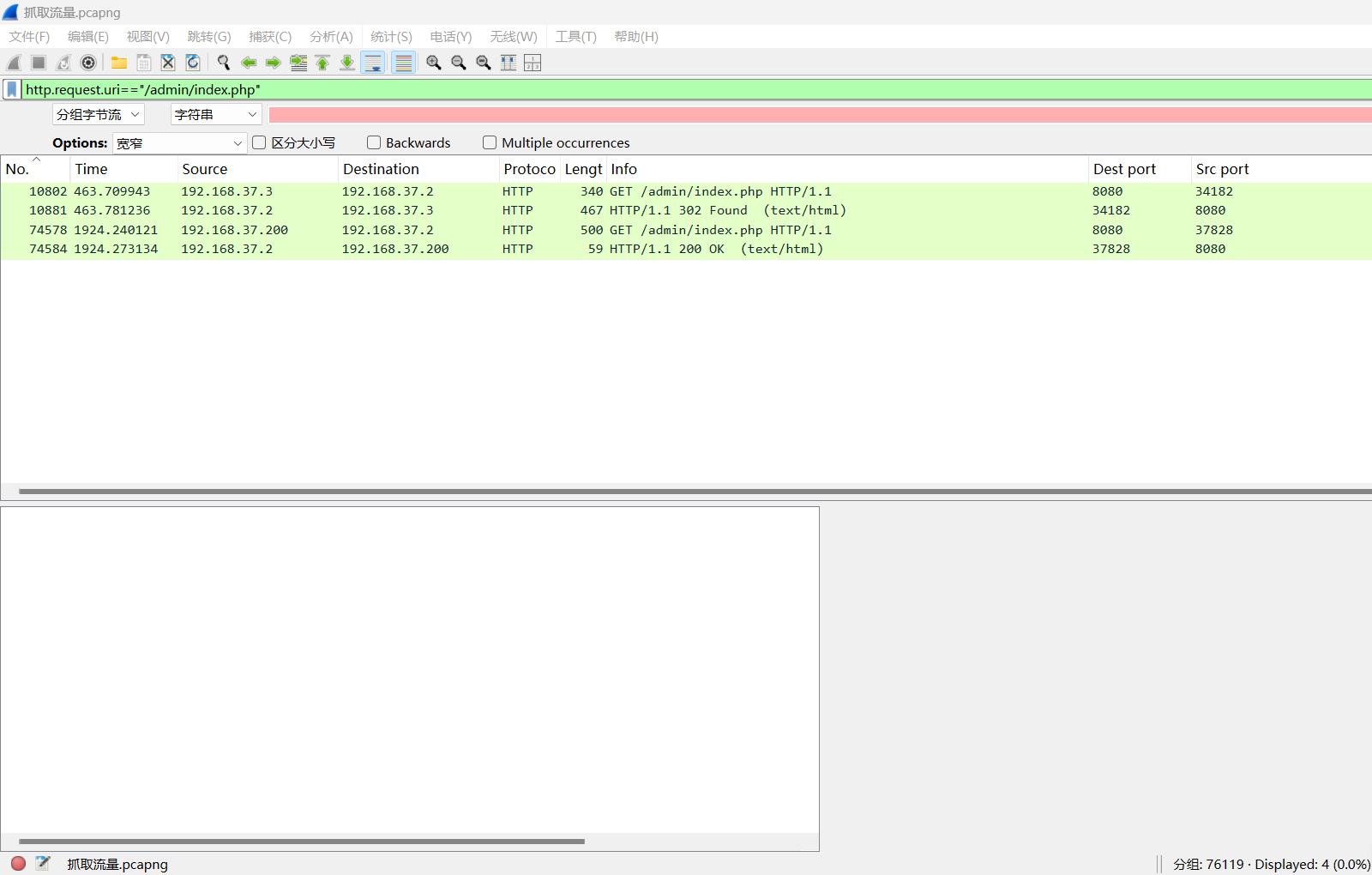Screen dimensions: 1372x875
Task: Click the restart capture icon
Action: click(x=63, y=63)
